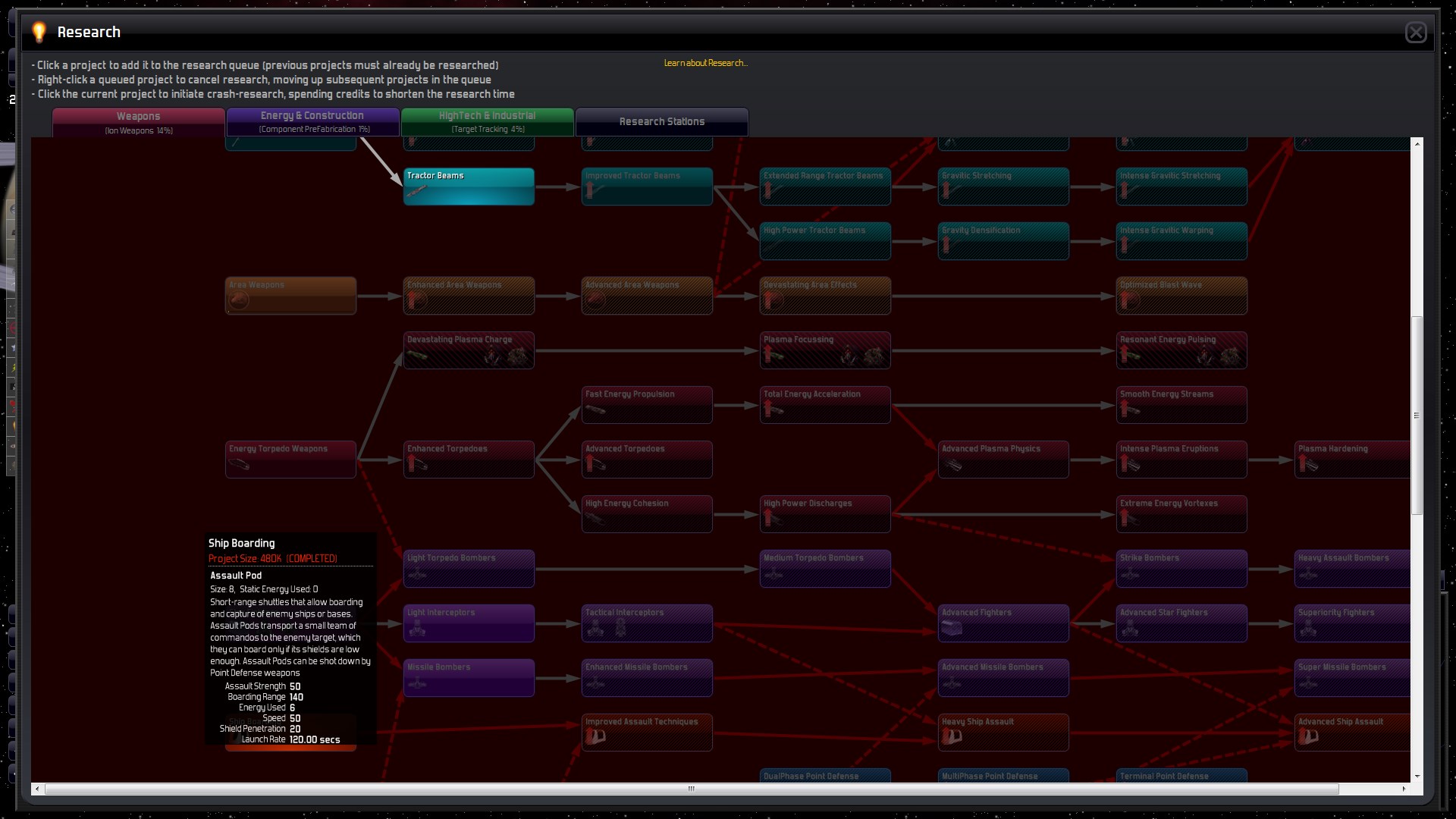The image size is (1456, 819).
Task: Close the Research window
Action: click(1415, 33)
